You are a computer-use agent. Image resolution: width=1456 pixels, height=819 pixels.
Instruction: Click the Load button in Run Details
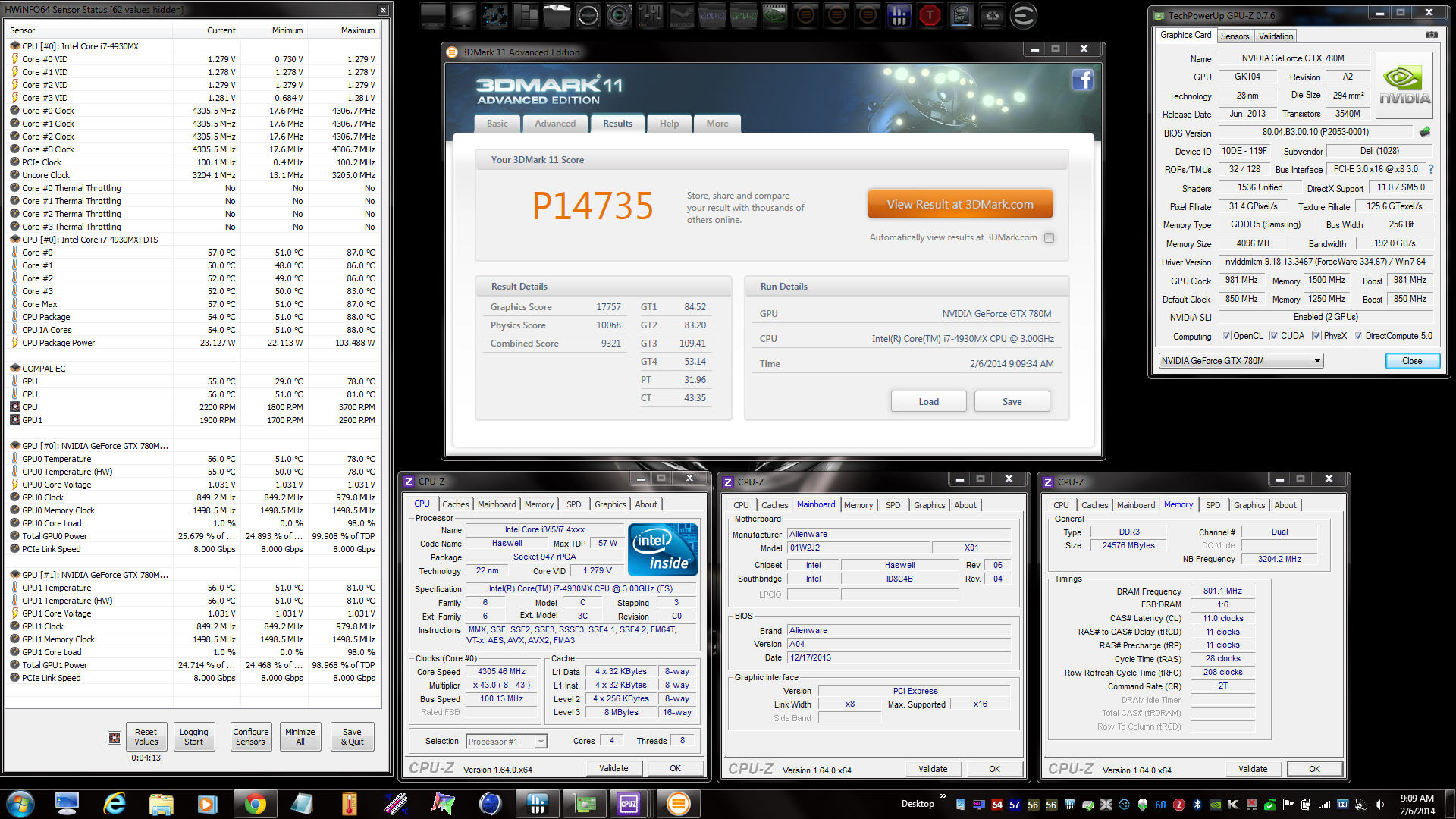pyautogui.click(x=928, y=402)
